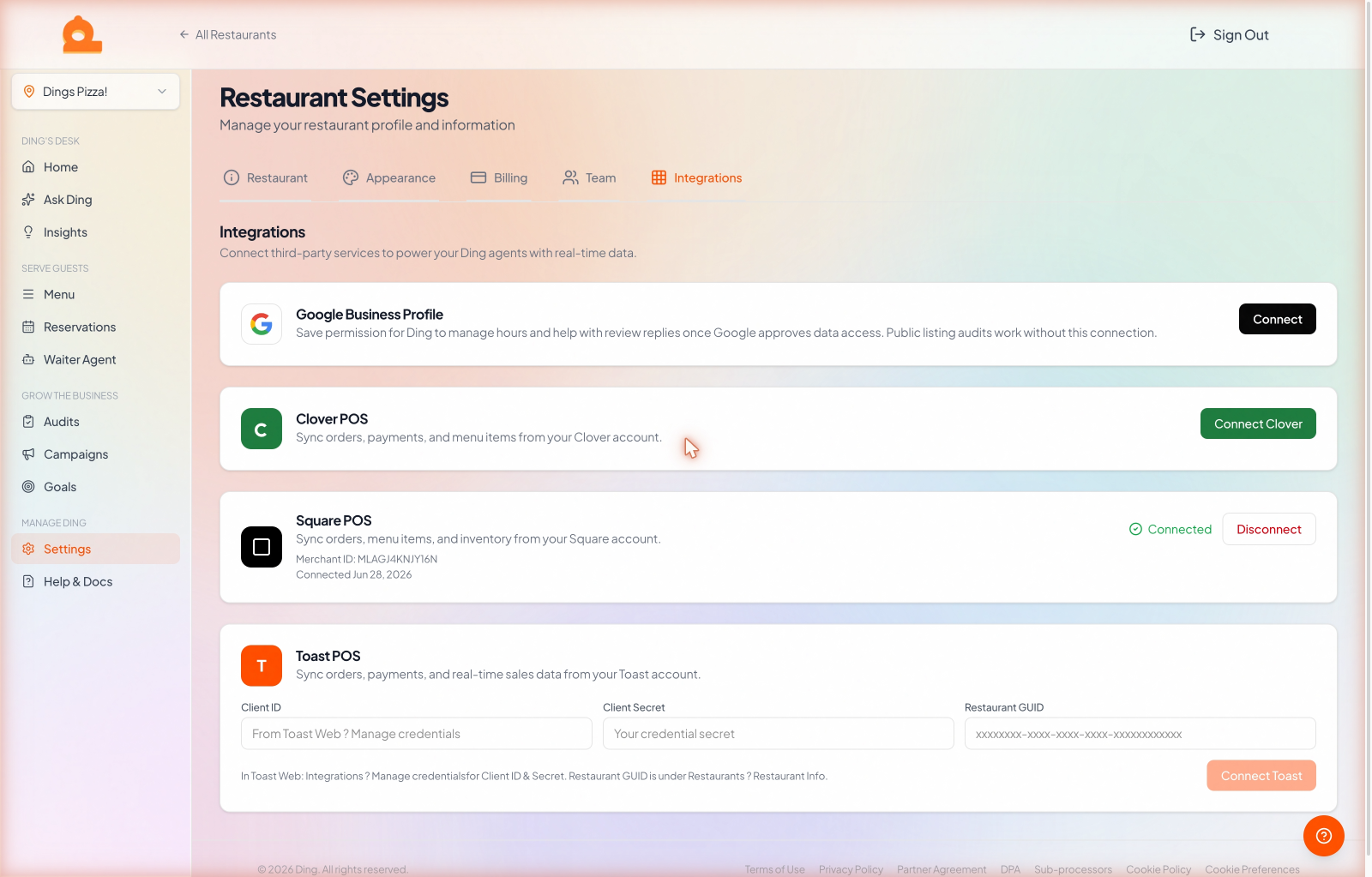Click the Square POS heading
Viewport: 1372px width, 877px height.
[334, 520]
